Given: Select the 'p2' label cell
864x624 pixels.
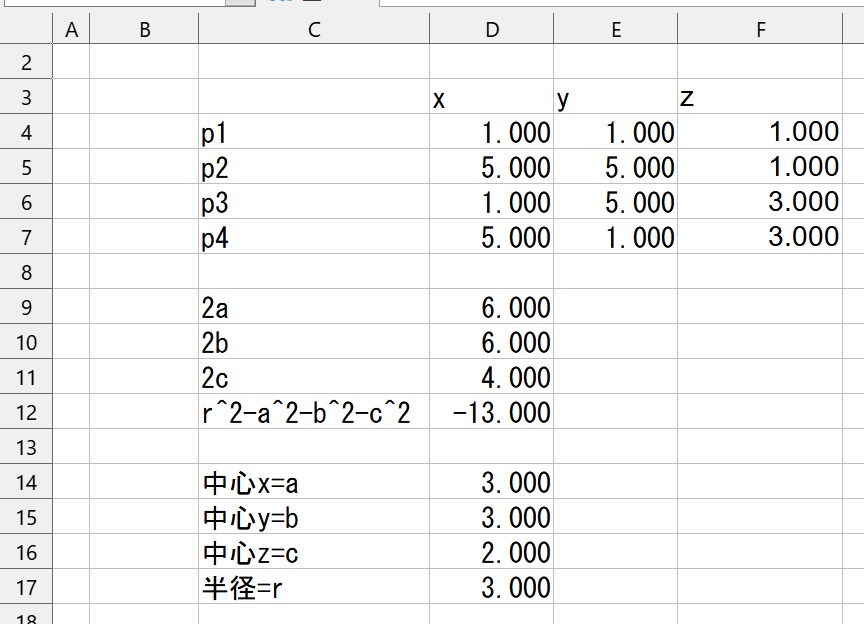Looking at the screenshot, I should 314,166.
